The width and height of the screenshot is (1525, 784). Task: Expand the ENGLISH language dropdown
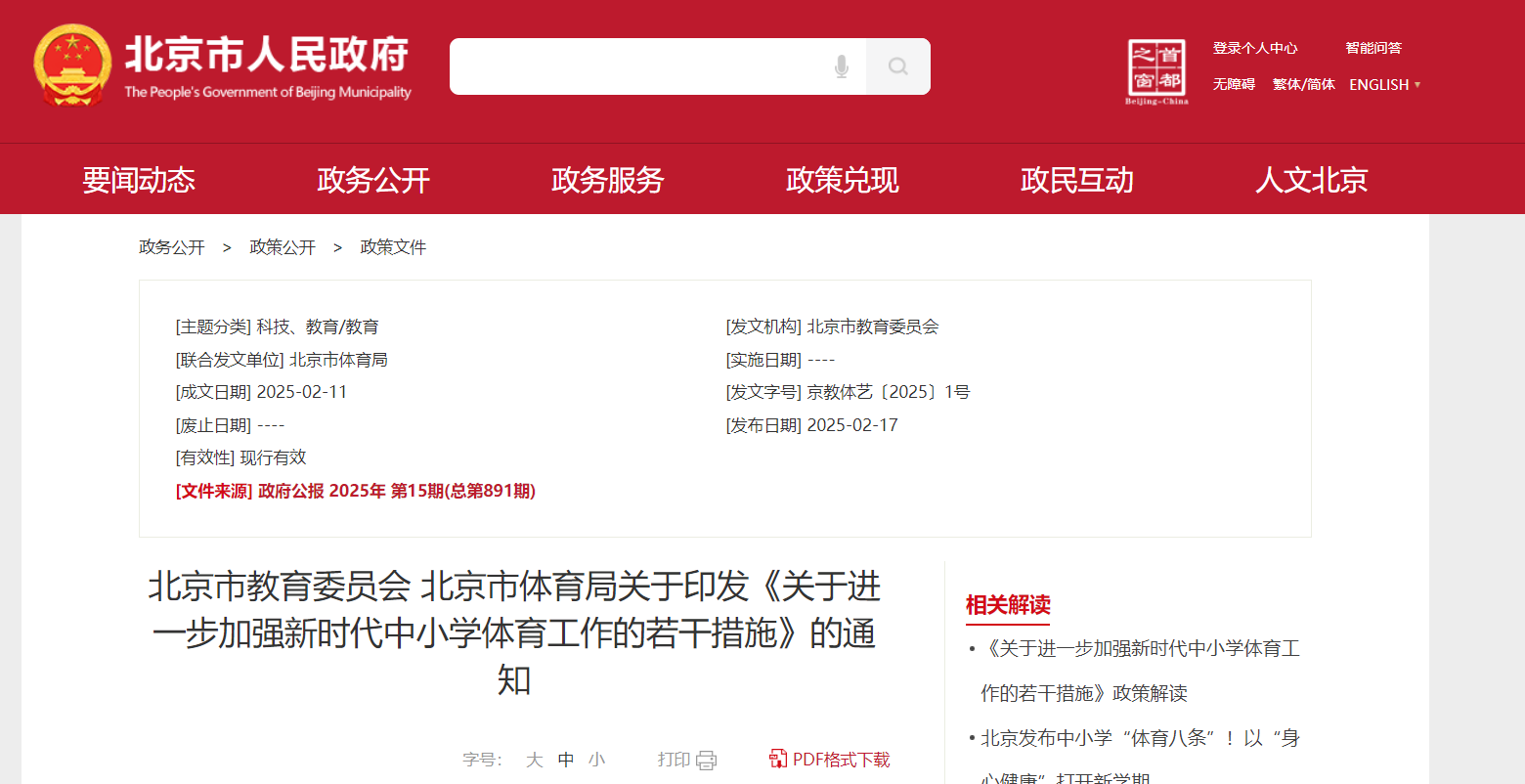click(x=1385, y=85)
